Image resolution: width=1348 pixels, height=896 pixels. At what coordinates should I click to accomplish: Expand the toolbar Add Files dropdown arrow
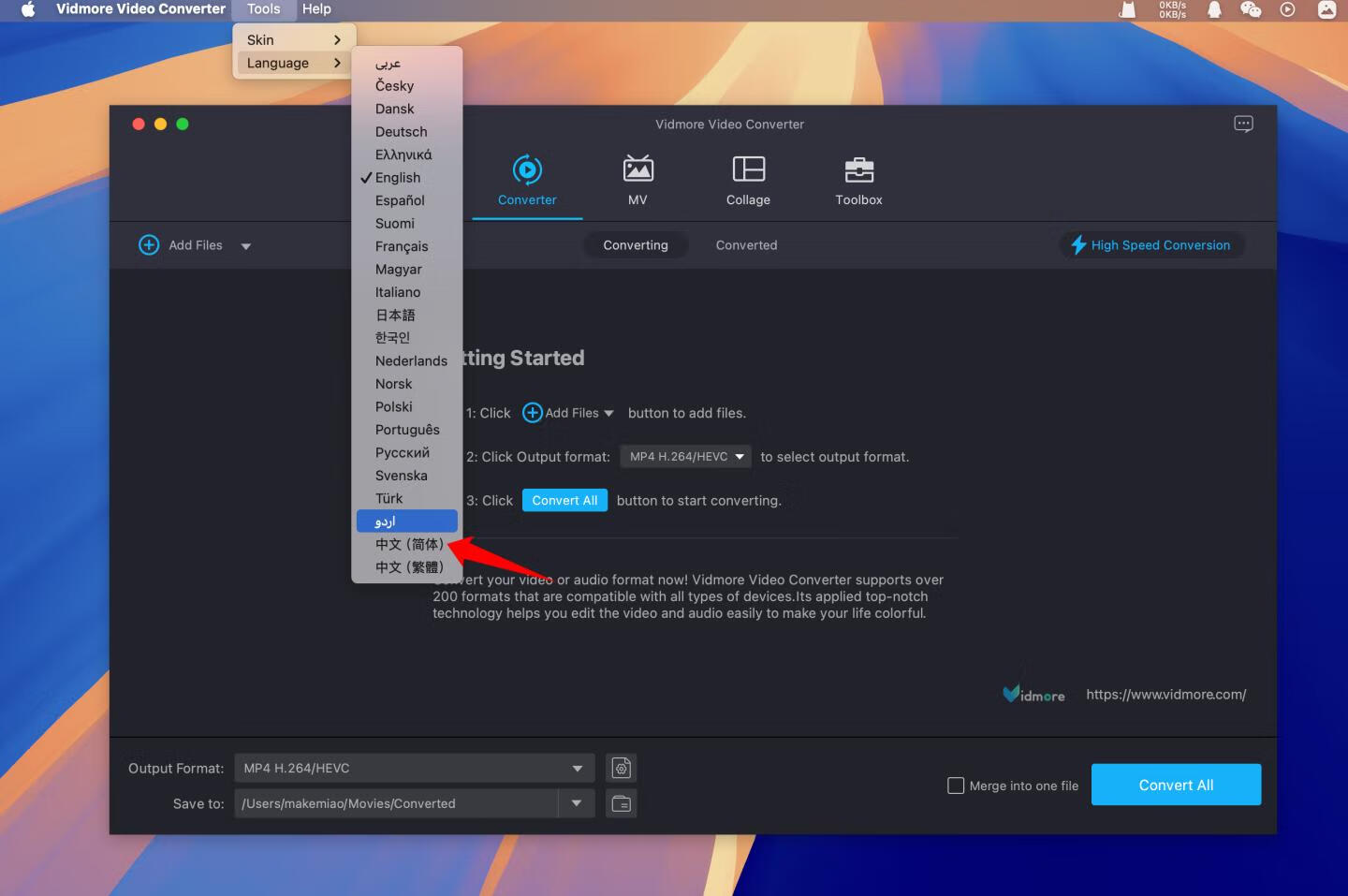pos(246,246)
